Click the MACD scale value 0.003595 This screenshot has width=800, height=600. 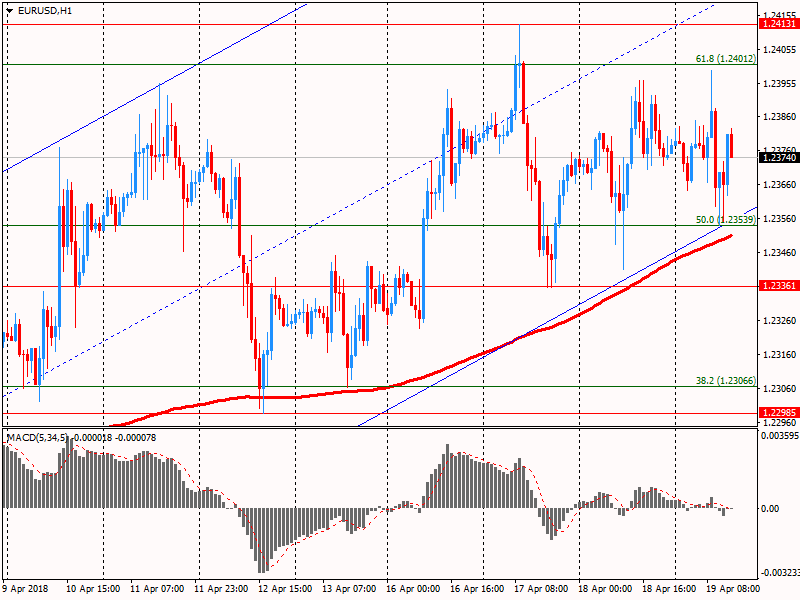780,436
